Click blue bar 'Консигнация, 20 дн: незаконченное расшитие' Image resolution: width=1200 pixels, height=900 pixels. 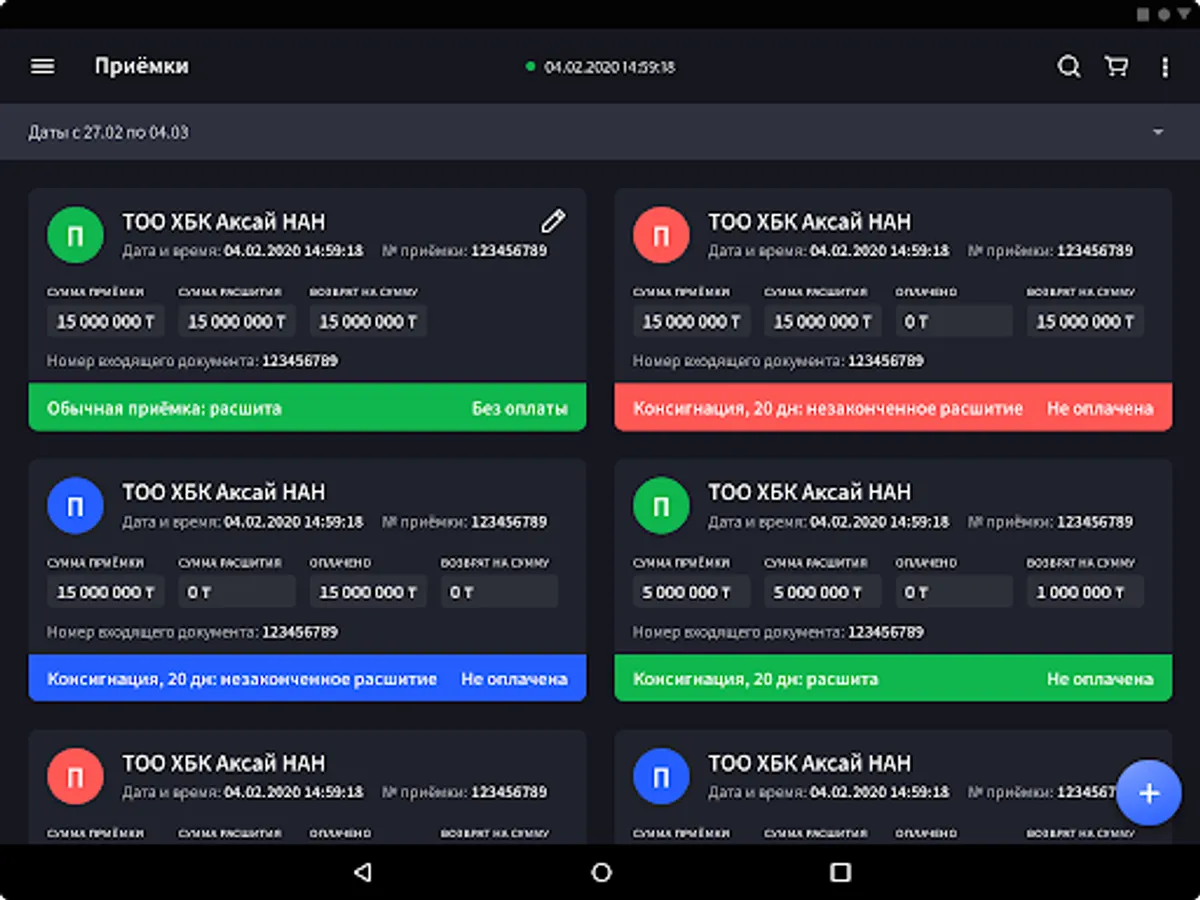307,679
